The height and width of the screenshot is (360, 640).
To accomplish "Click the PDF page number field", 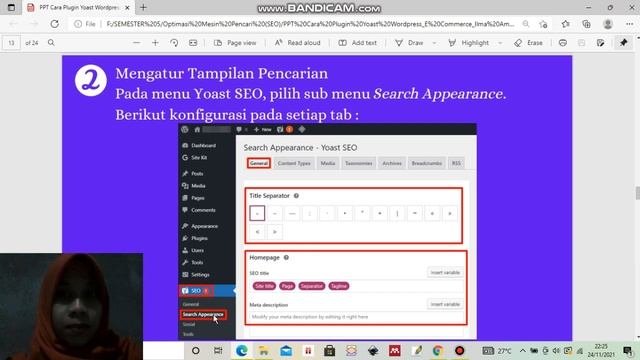I will coord(11,42).
